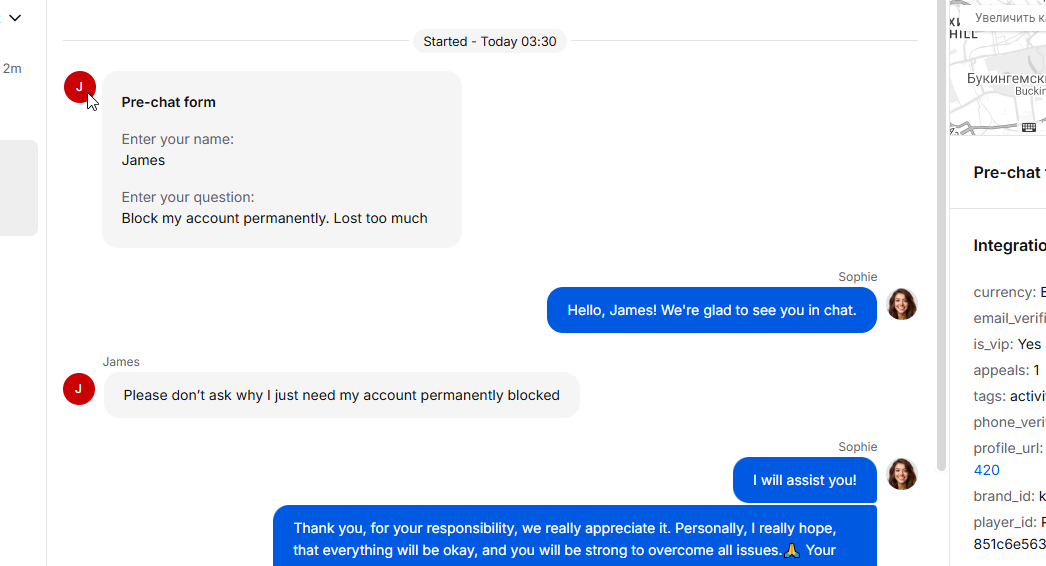Screen dimensions: 1046x566
Task: Open keyboard shortcuts icon on the map
Action: (x=1029, y=127)
